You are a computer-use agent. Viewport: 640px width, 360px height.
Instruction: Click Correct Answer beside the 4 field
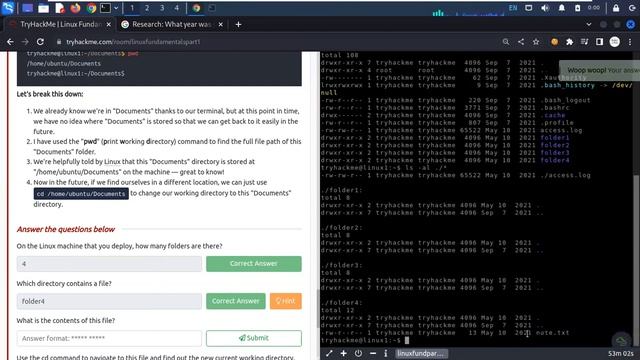[254, 264]
